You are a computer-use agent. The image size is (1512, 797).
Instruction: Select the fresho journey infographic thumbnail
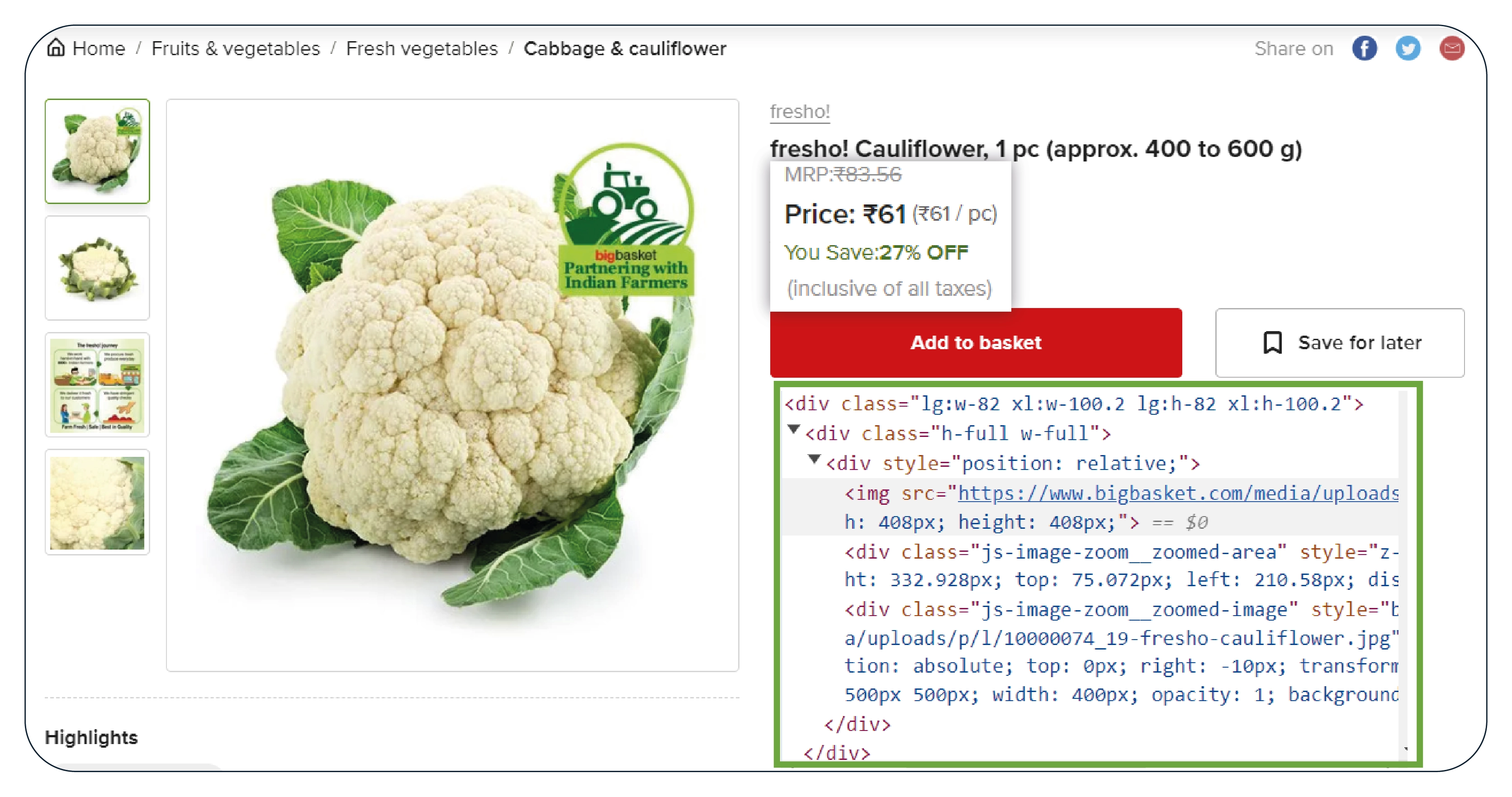pos(97,385)
